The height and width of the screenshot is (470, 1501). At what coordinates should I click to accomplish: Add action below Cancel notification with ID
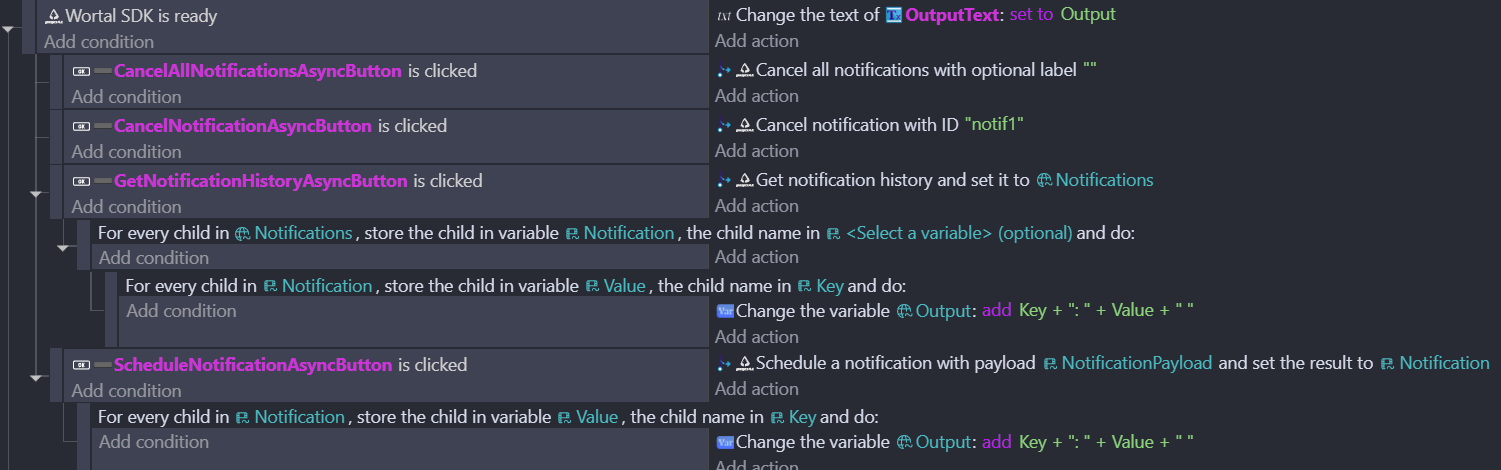[756, 151]
